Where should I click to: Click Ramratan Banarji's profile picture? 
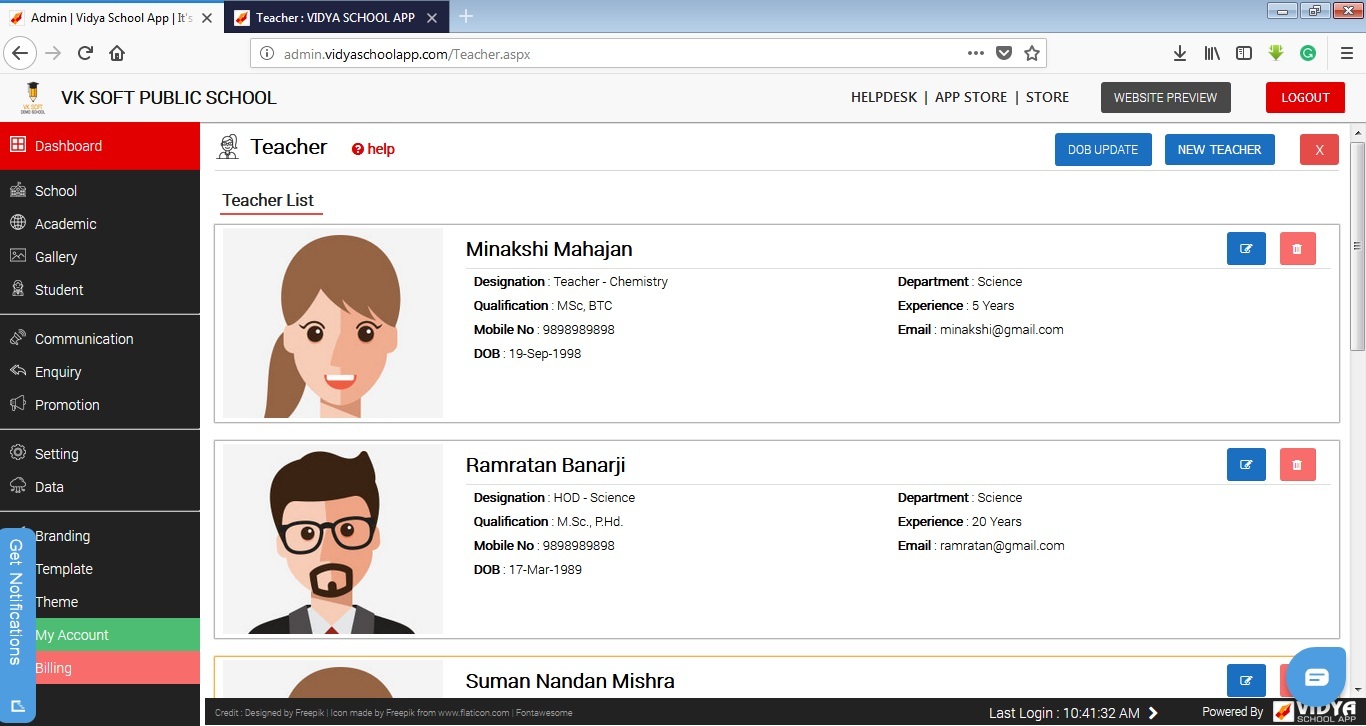click(333, 539)
